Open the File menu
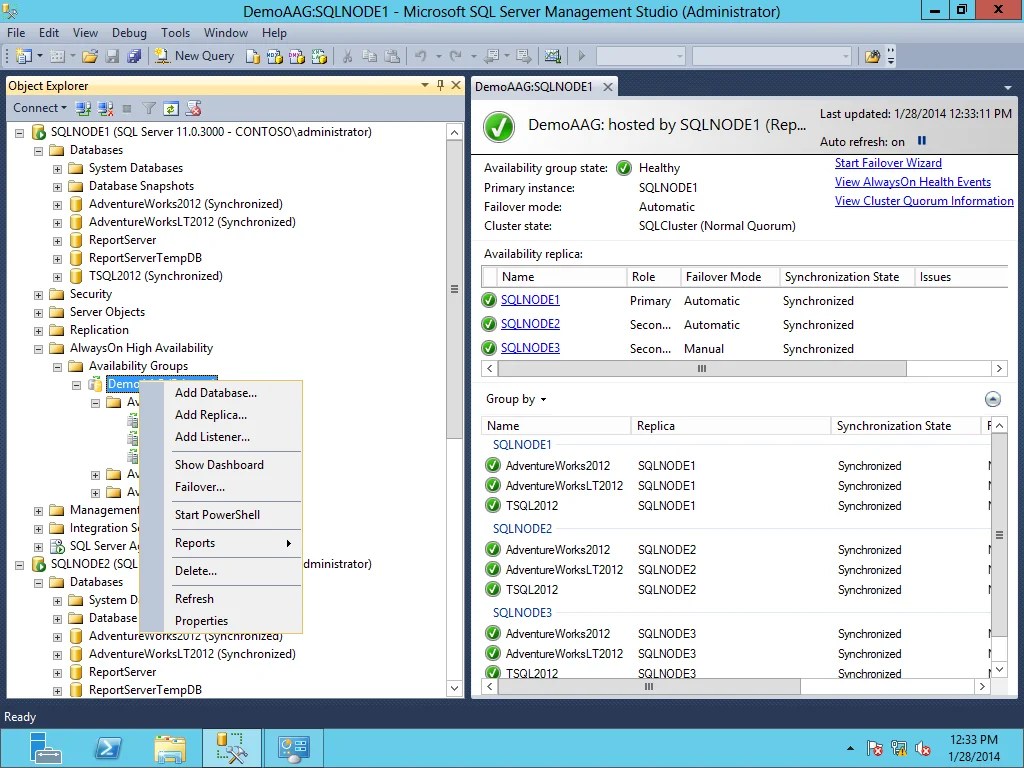This screenshot has width=1024, height=768. pyautogui.click(x=16, y=33)
